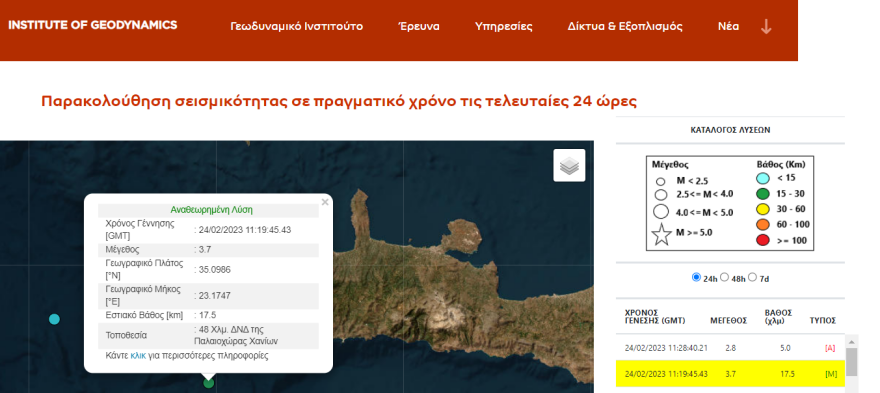Go to Institute of Geodynamics home logo
Image resolution: width=880 pixels, height=393 pixels.
93,25
